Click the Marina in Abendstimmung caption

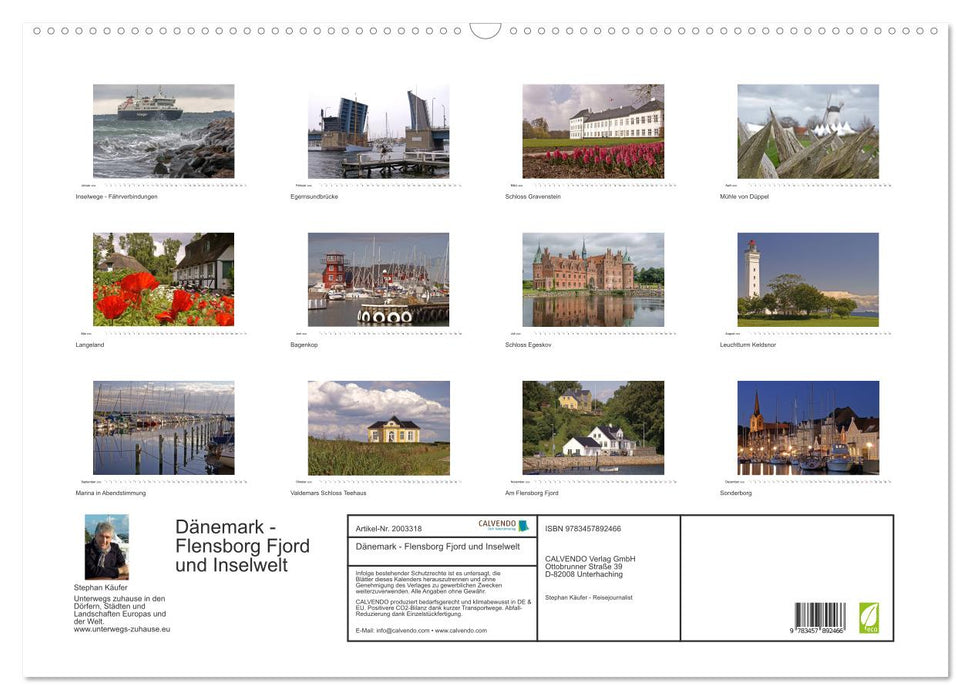point(115,492)
